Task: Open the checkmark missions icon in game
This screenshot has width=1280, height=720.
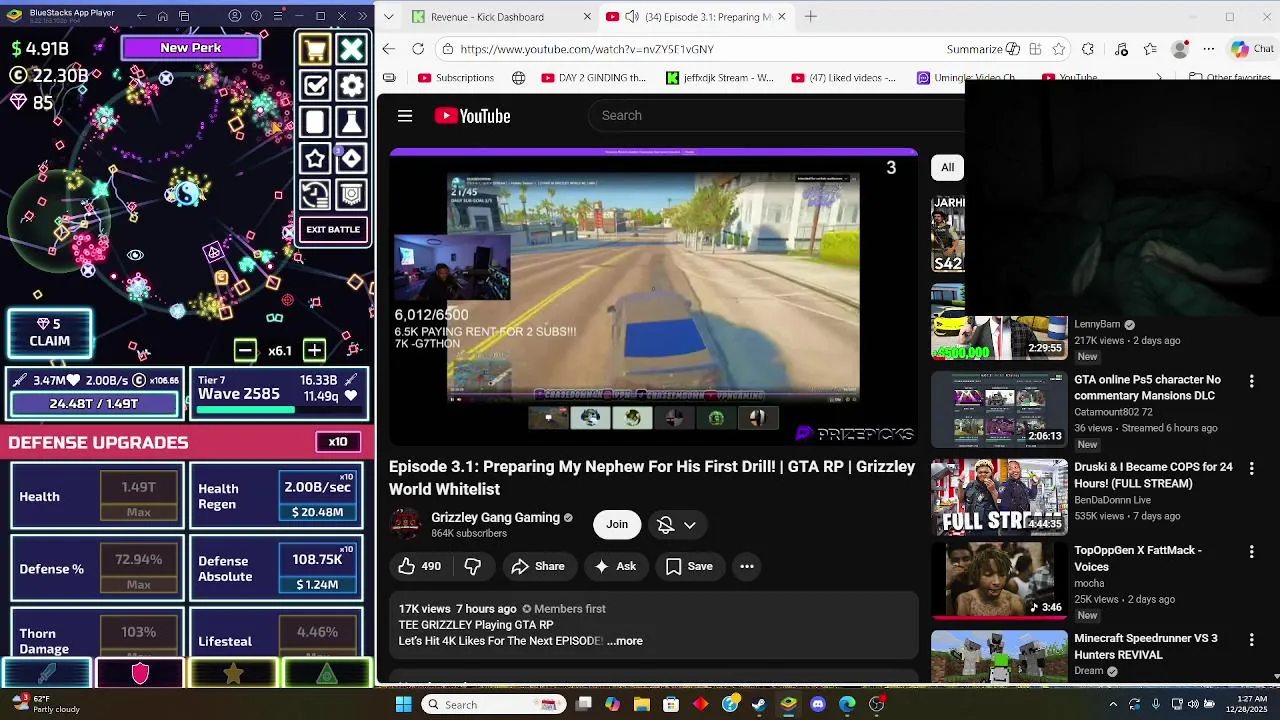Action: 315,85
